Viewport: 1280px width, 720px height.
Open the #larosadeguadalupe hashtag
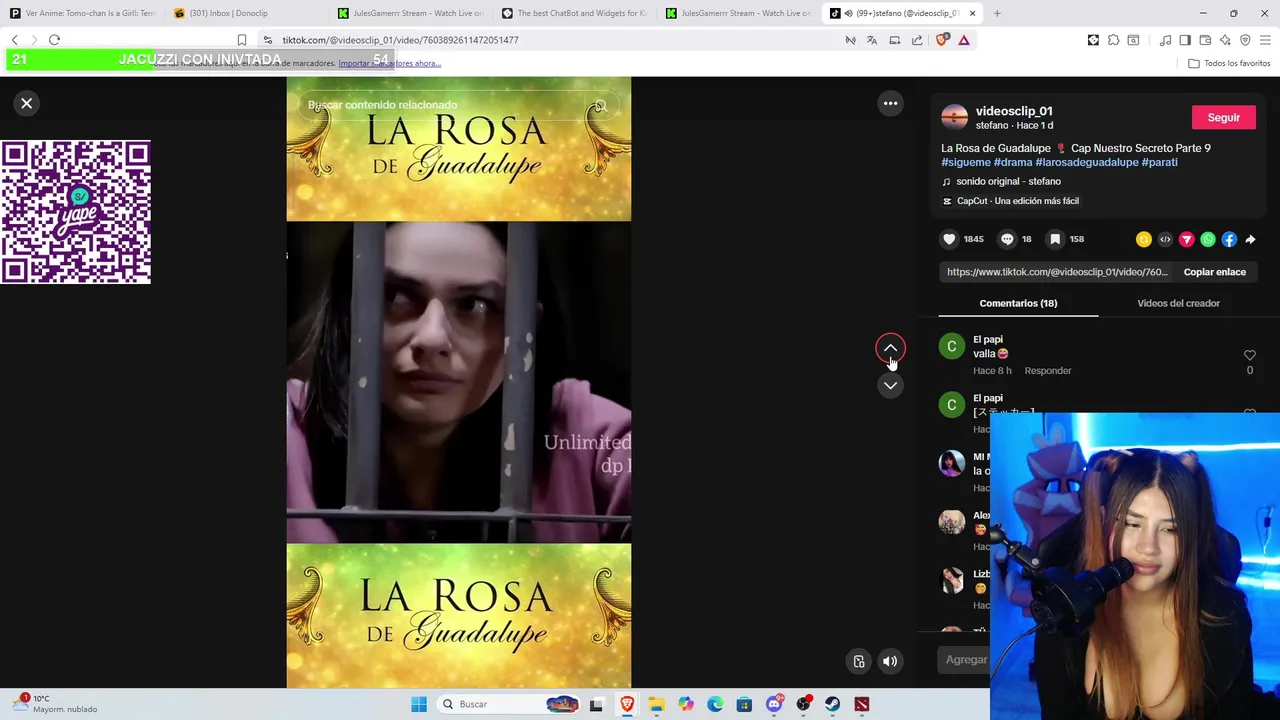tap(1087, 162)
